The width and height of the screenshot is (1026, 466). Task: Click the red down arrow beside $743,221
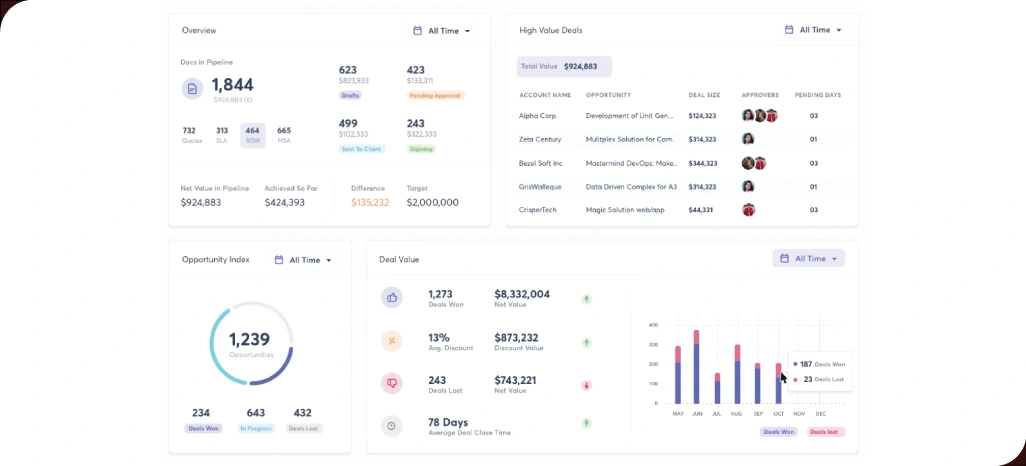click(x=587, y=385)
